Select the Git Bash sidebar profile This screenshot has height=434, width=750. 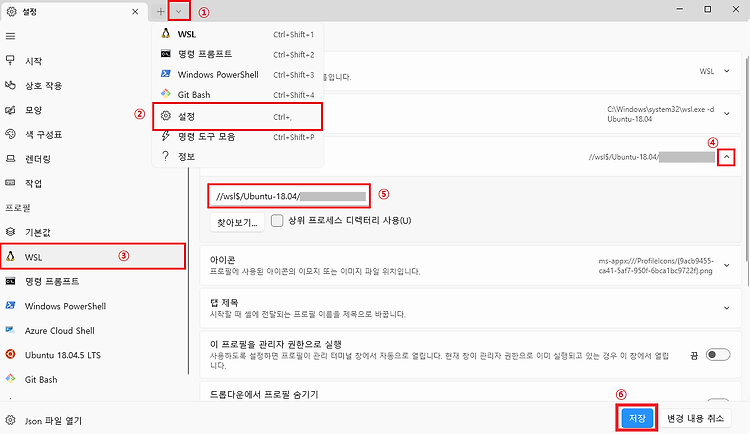coord(93,379)
